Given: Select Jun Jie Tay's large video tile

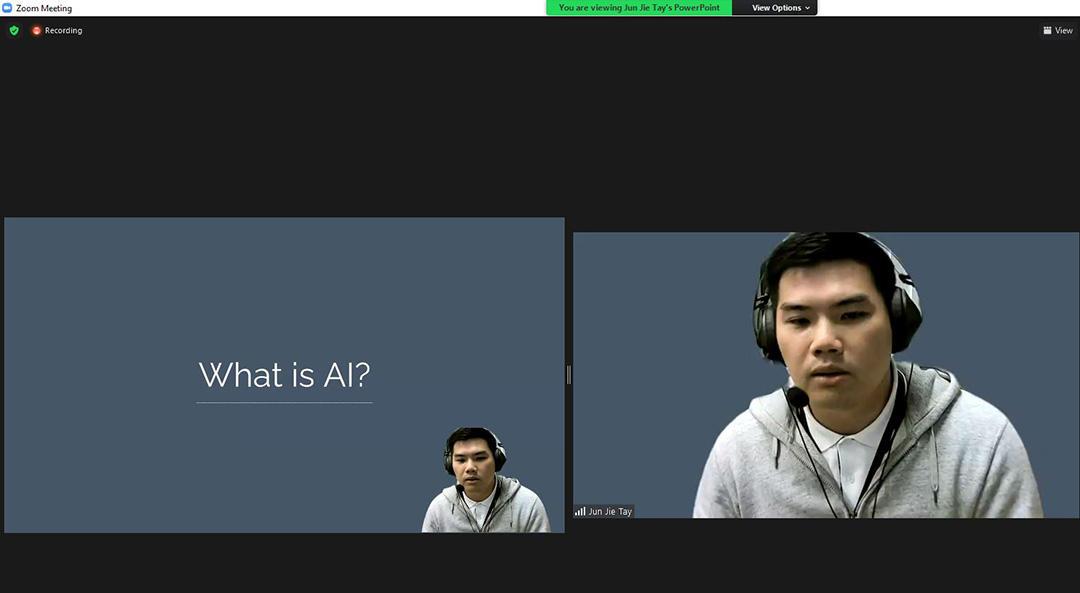Looking at the screenshot, I should click(x=826, y=375).
